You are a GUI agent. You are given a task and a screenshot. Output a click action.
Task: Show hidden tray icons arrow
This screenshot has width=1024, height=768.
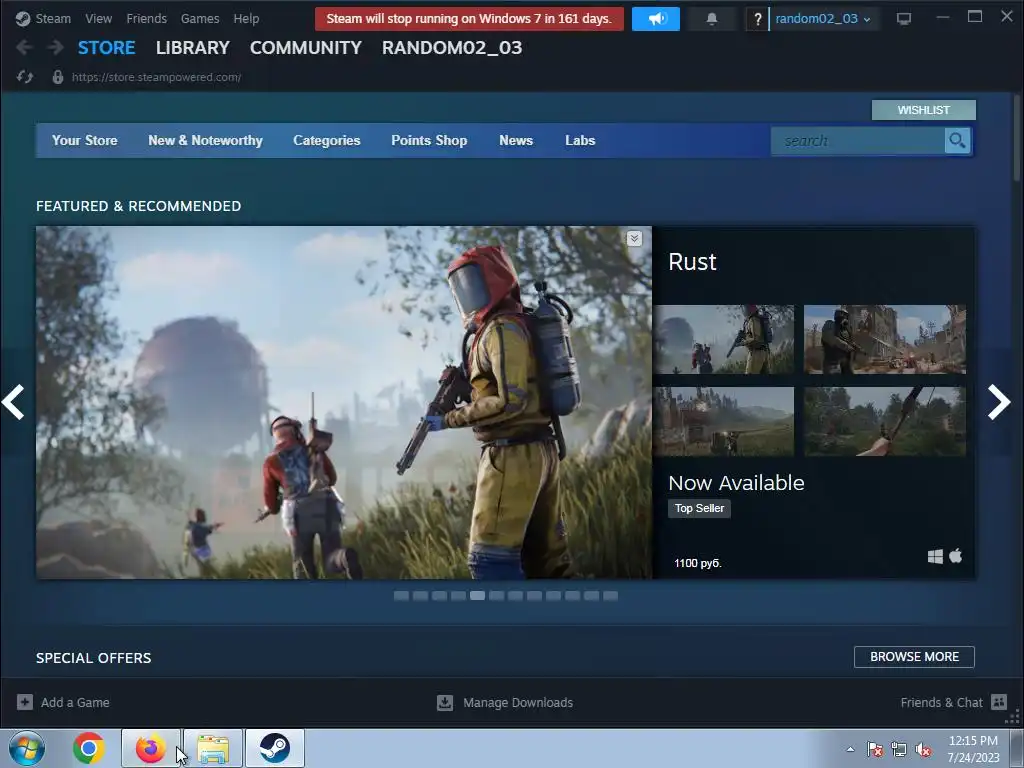850,749
